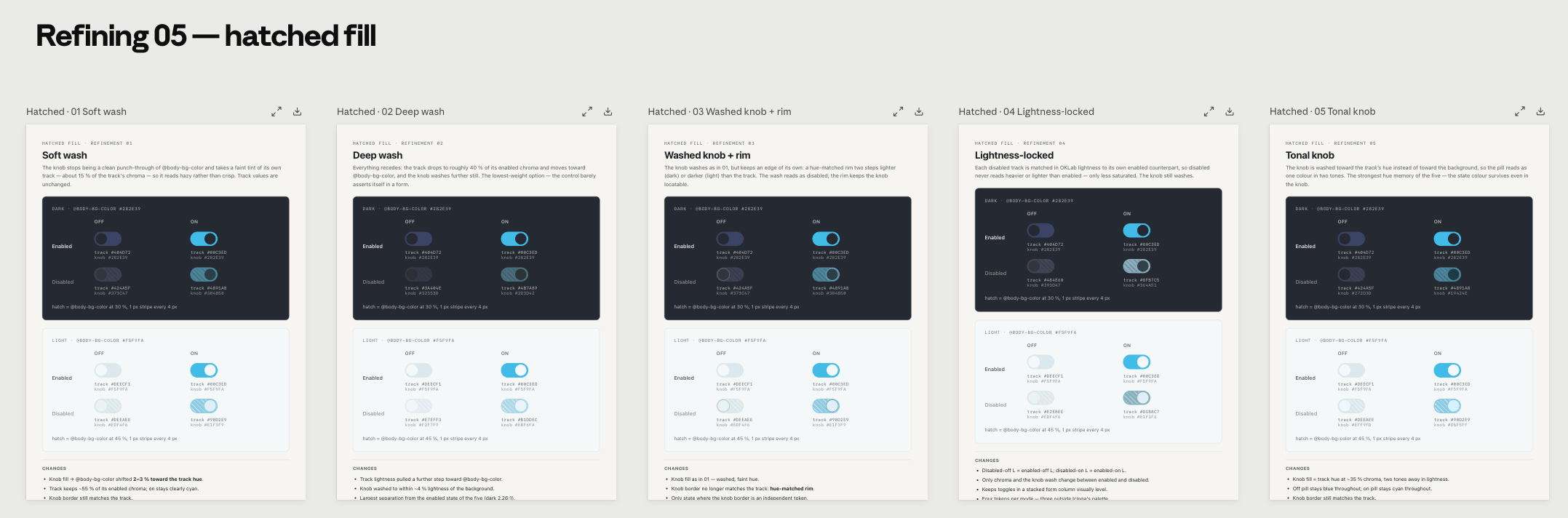Download the Hatched · 05 Tonal knob card

1540,111
